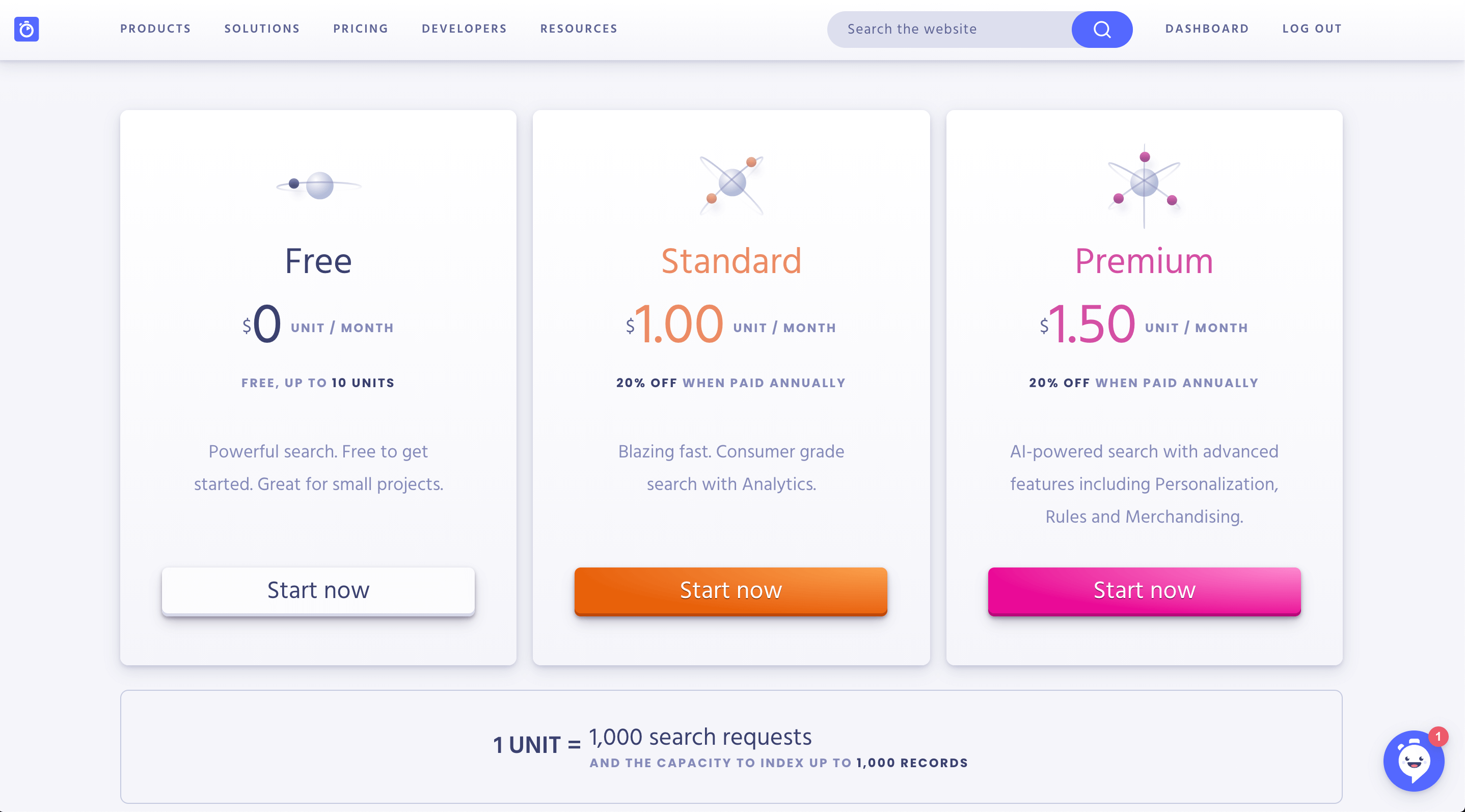The height and width of the screenshot is (812, 1465).
Task: Click the stopwatch logo icon
Action: coord(26,29)
